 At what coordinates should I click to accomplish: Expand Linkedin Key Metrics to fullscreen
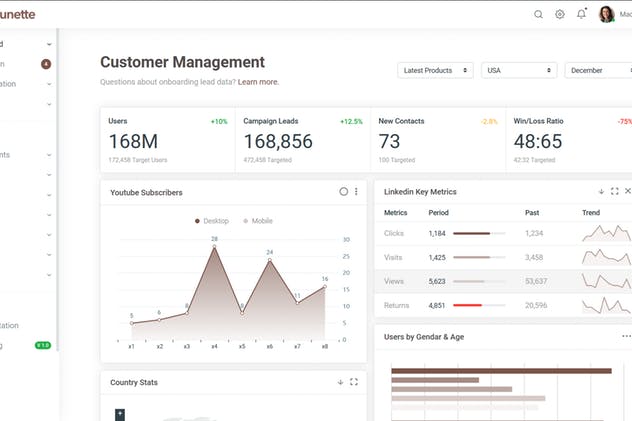(615, 191)
